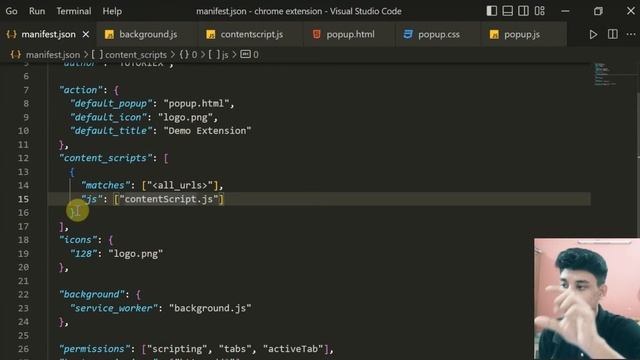Click the "service_worker" key
The width and height of the screenshot is (640, 360).
[x=114, y=308]
